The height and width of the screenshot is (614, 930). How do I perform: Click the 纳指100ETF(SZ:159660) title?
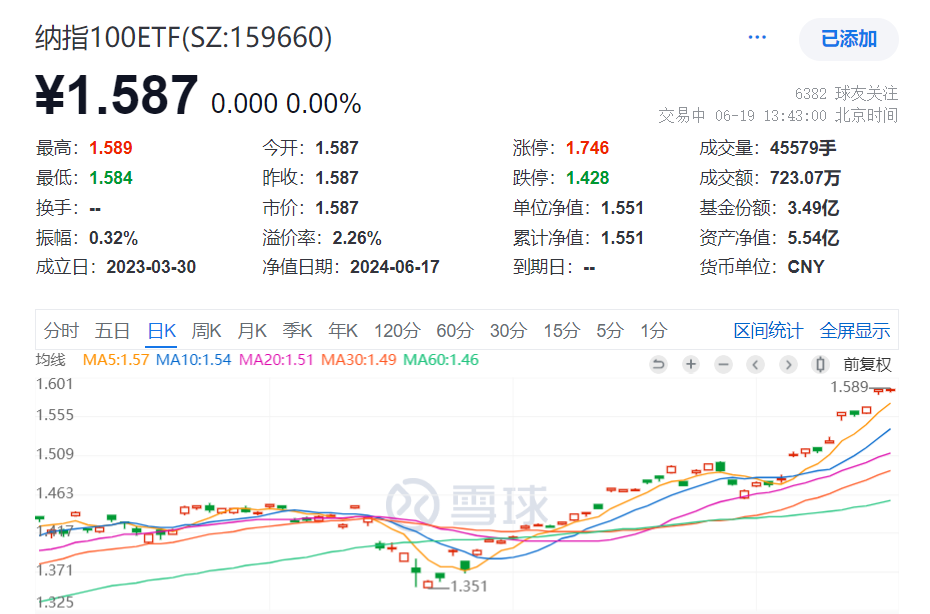184,37
